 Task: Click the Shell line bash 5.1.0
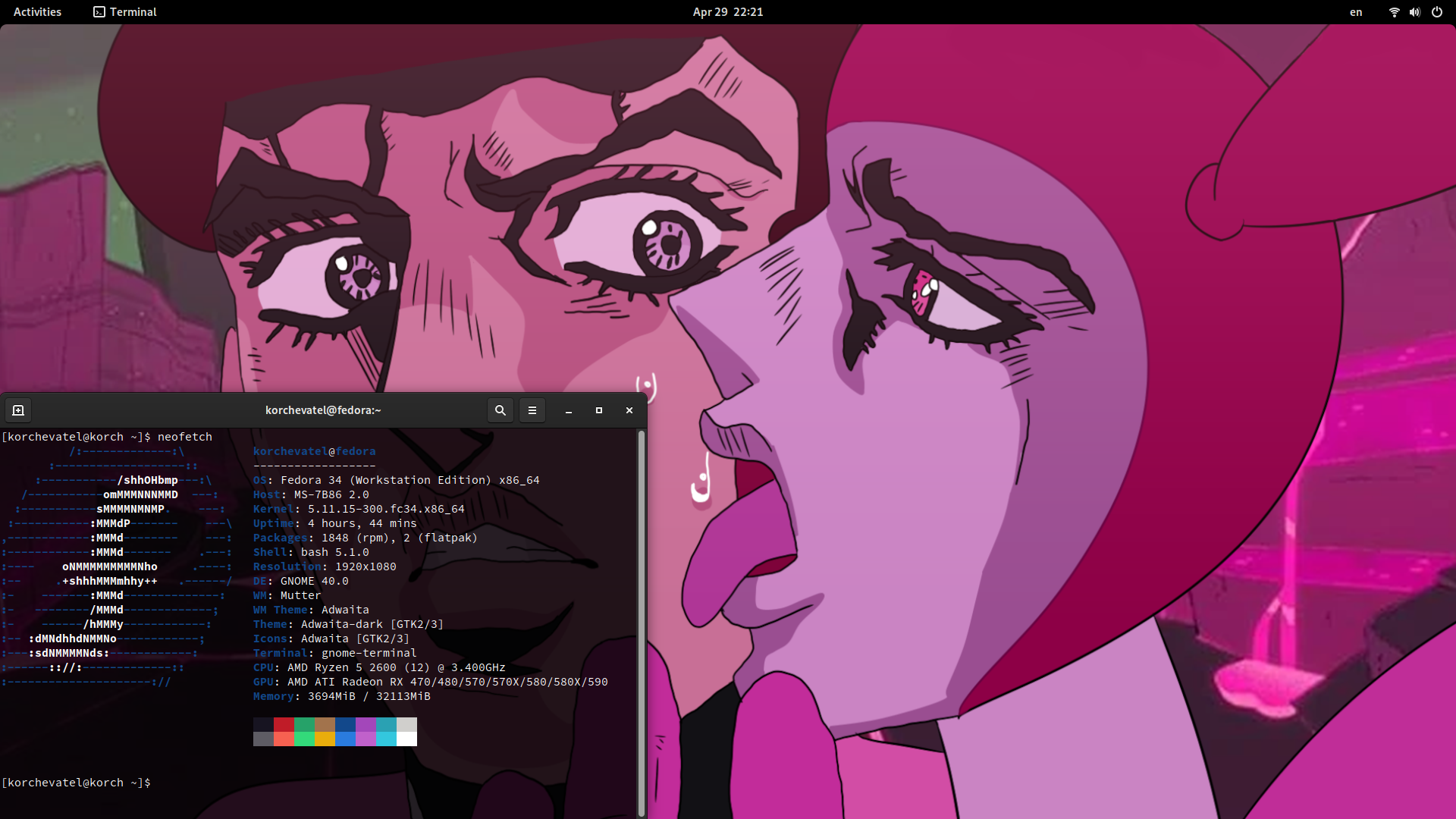(311, 552)
